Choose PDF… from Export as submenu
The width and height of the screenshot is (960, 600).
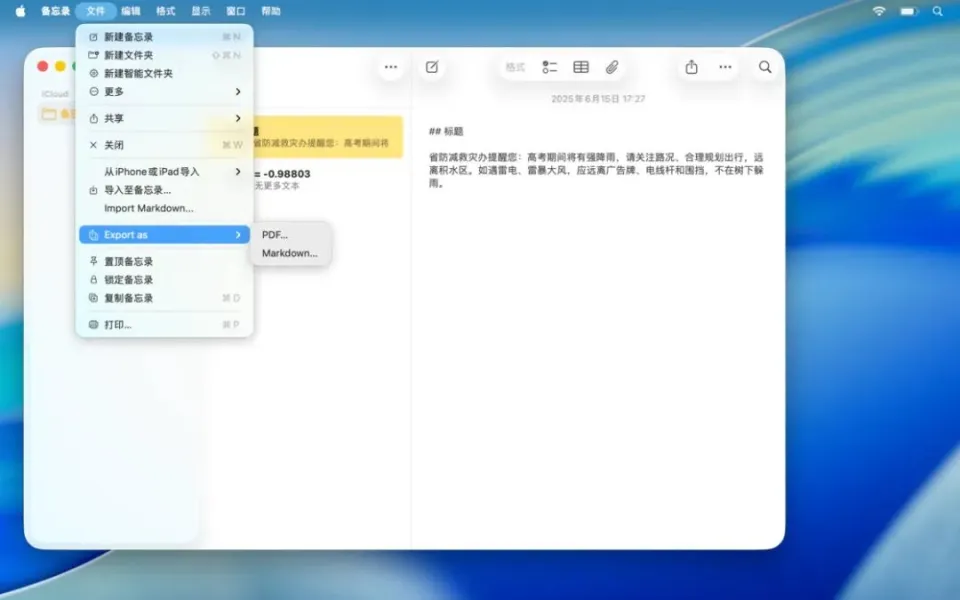click(275, 235)
